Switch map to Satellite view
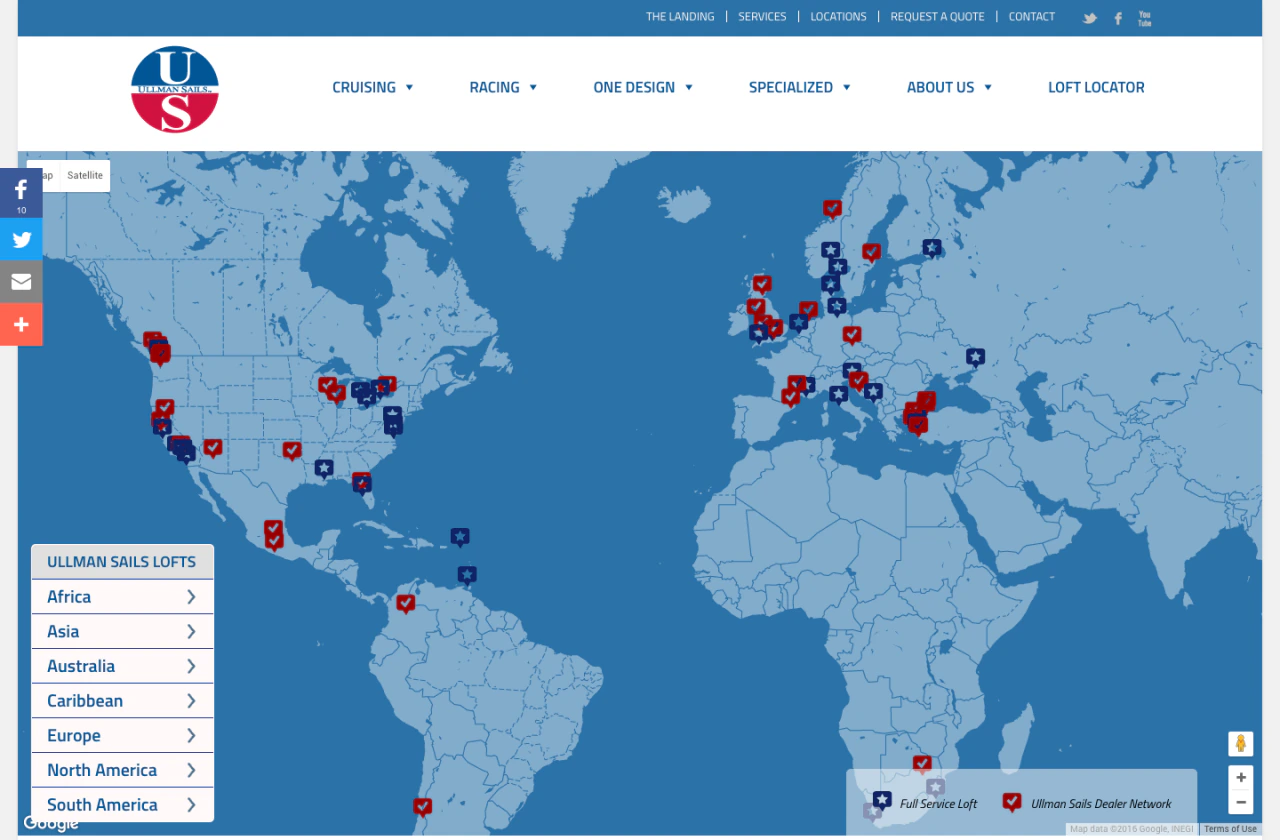 pyautogui.click(x=85, y=176)
